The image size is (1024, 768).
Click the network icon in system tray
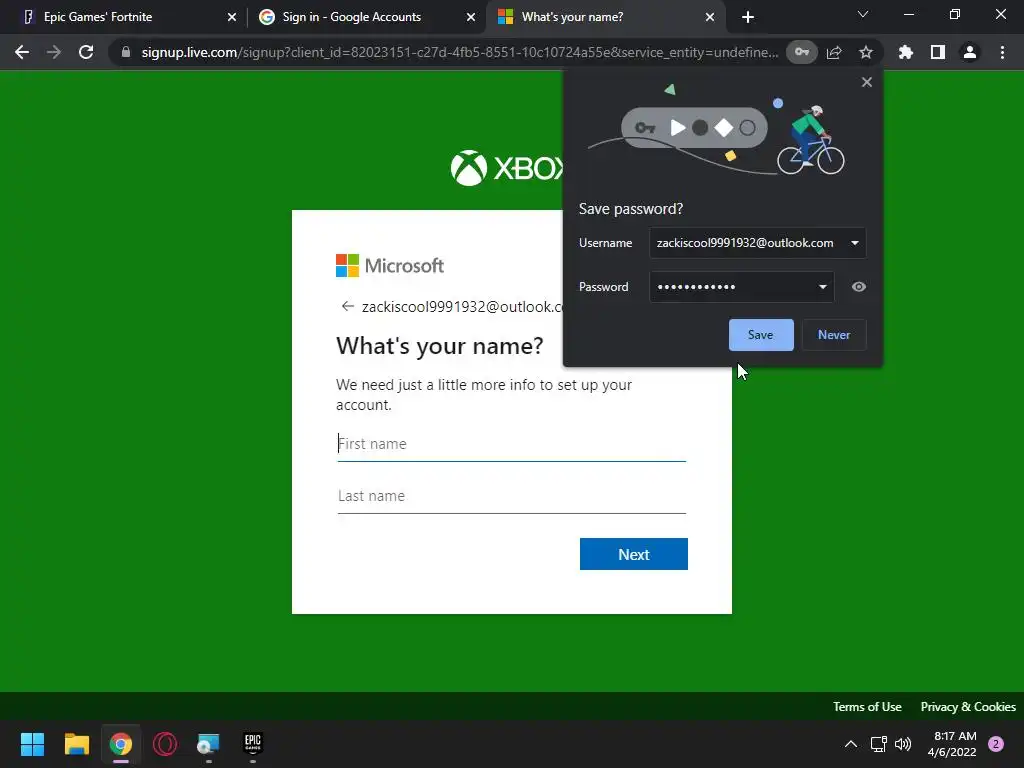(878, 744)
